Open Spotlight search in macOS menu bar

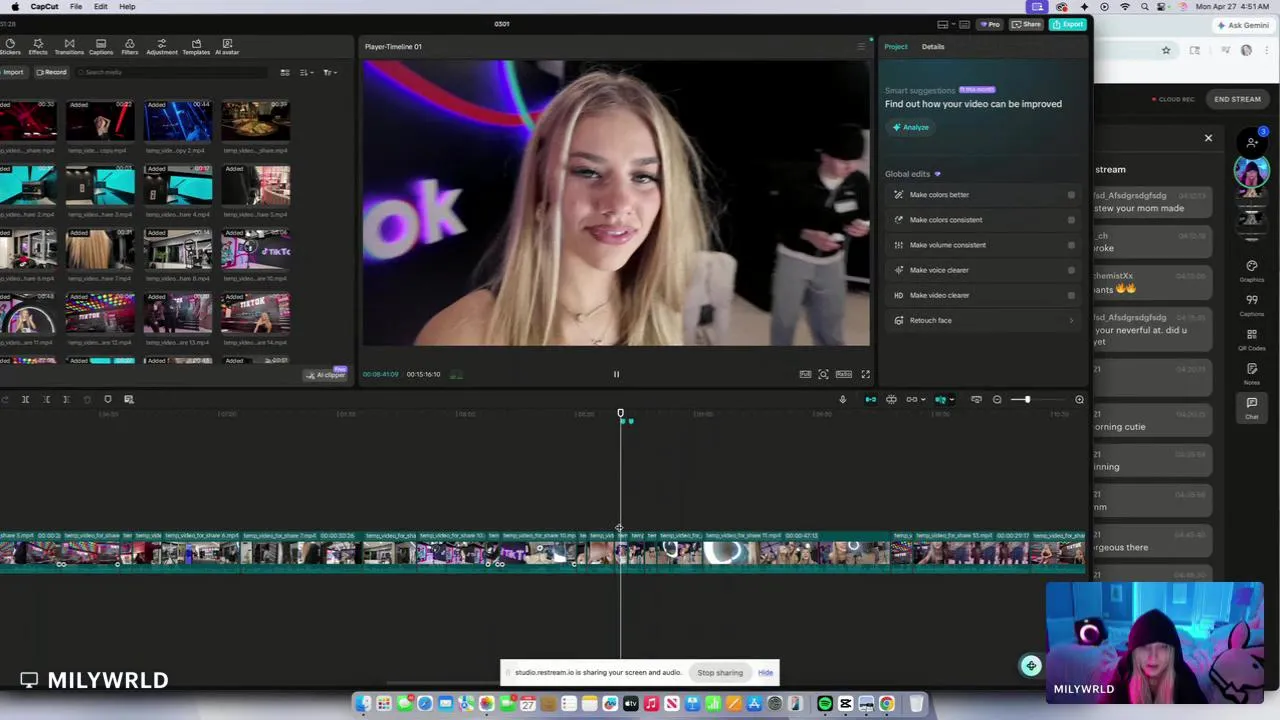pos(1146,6)
